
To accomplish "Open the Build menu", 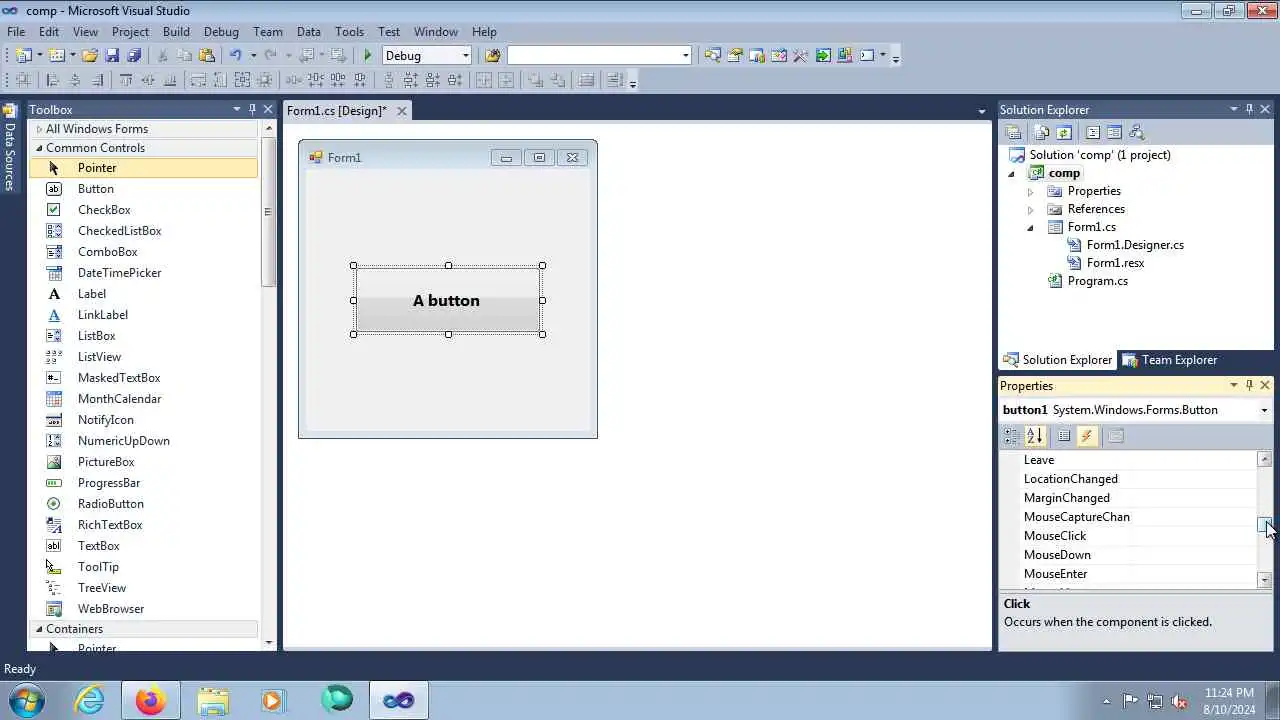I will coord(176,32).
